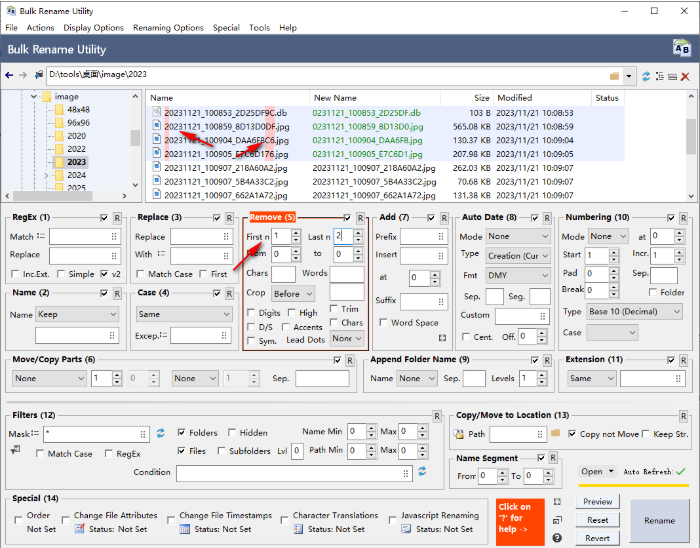This screenshot has height=548, width=700.
Task: Click the back navigation arrow
Action: (9, 75)
